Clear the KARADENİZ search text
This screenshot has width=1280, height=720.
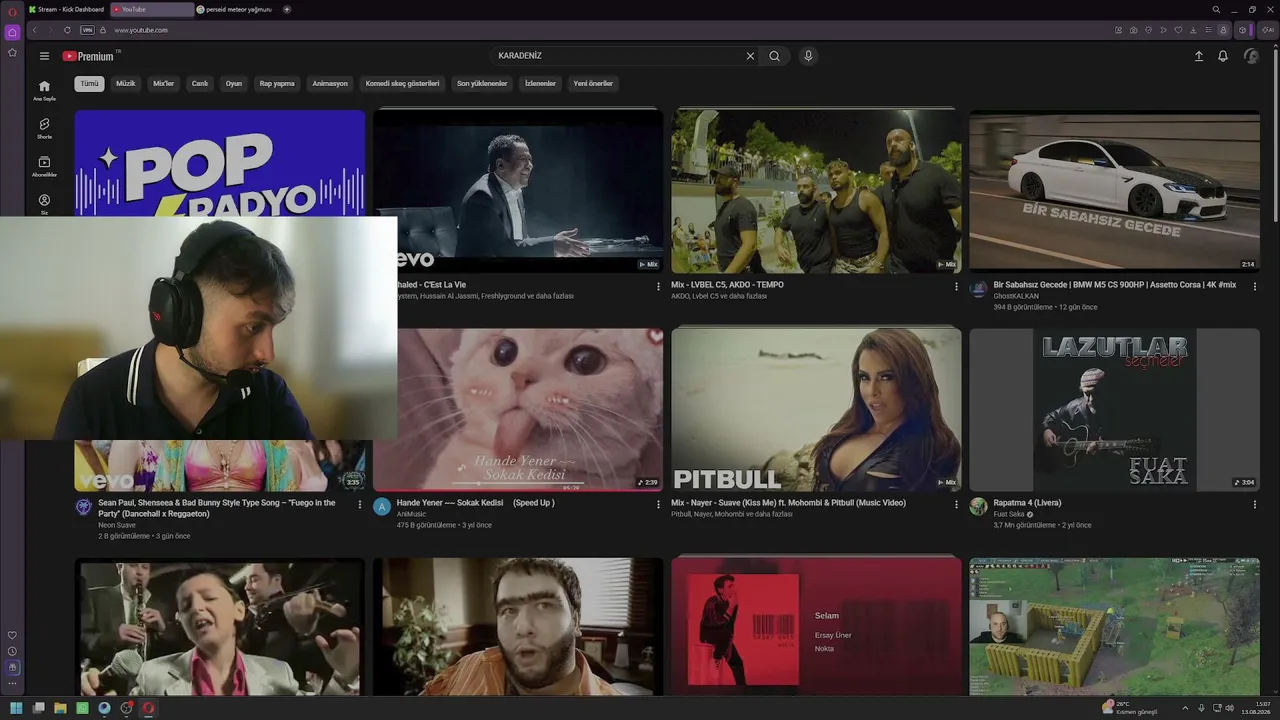point(750,56)
